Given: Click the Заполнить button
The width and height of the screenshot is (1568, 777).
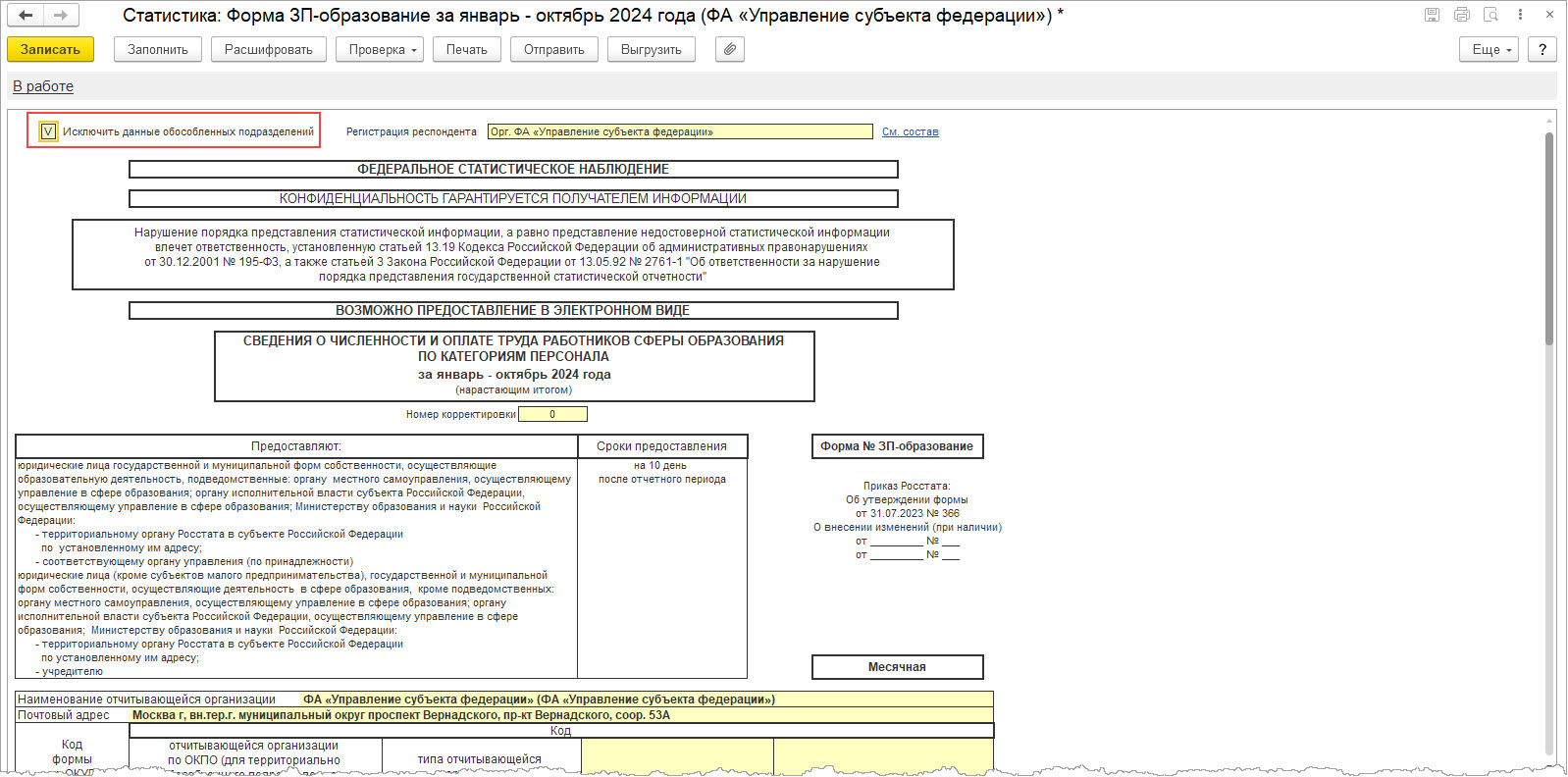Looking at the screenshot, I should tap(158, 49).
